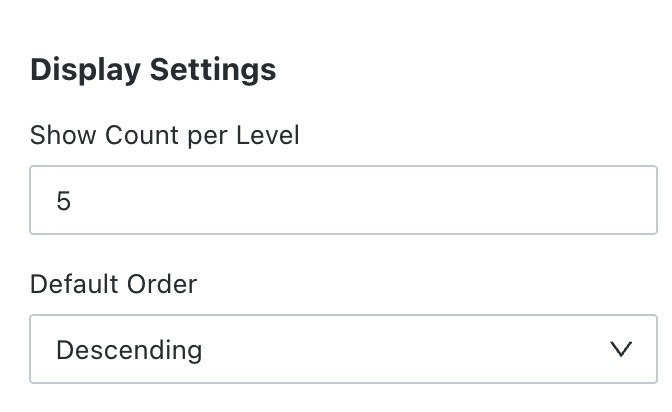Open the Default Order dropdown
Viewport: 672px width, 412px height.
point(343,349)
